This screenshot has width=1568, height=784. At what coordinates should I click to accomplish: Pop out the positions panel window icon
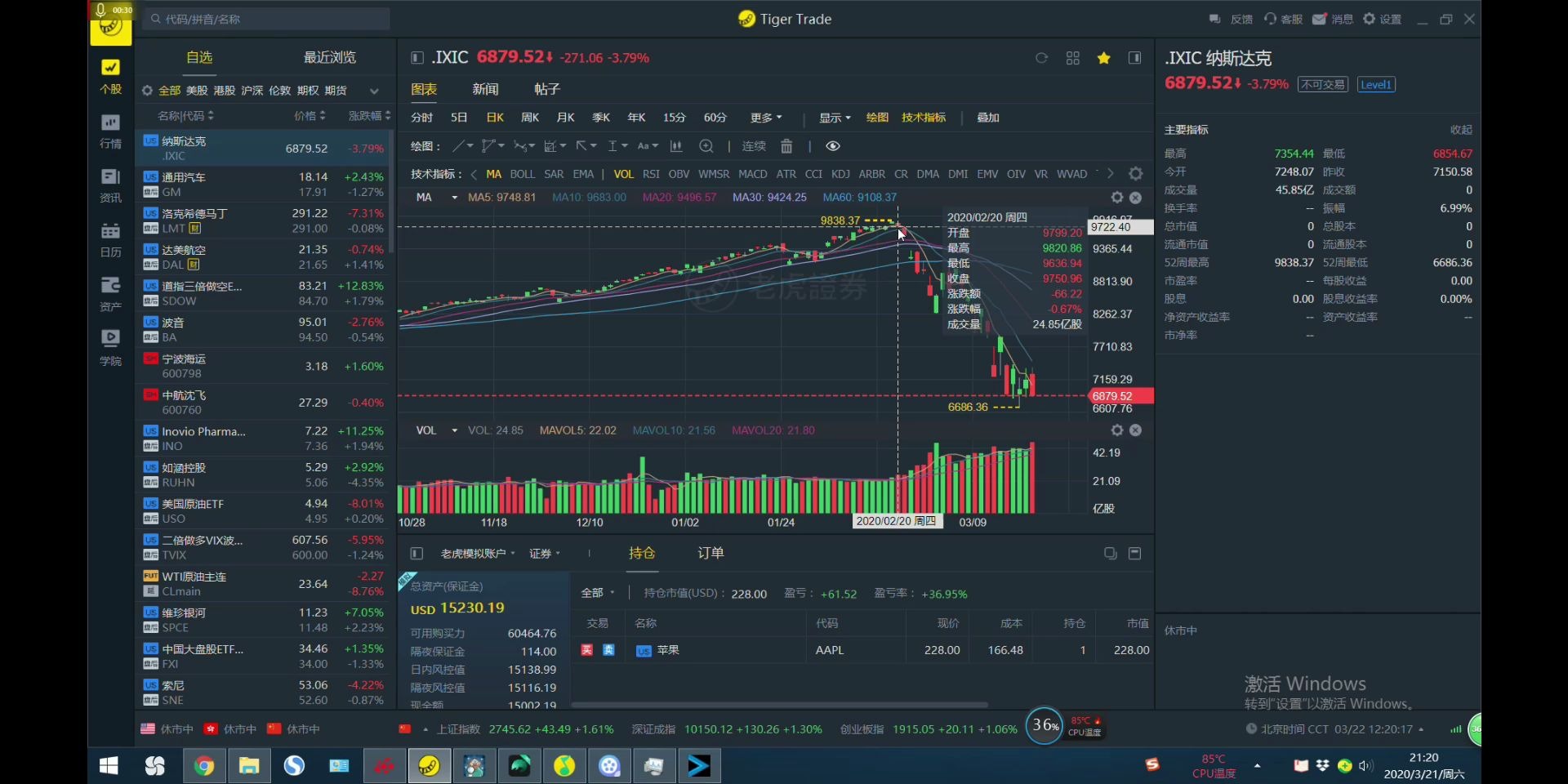(1110, 553)
